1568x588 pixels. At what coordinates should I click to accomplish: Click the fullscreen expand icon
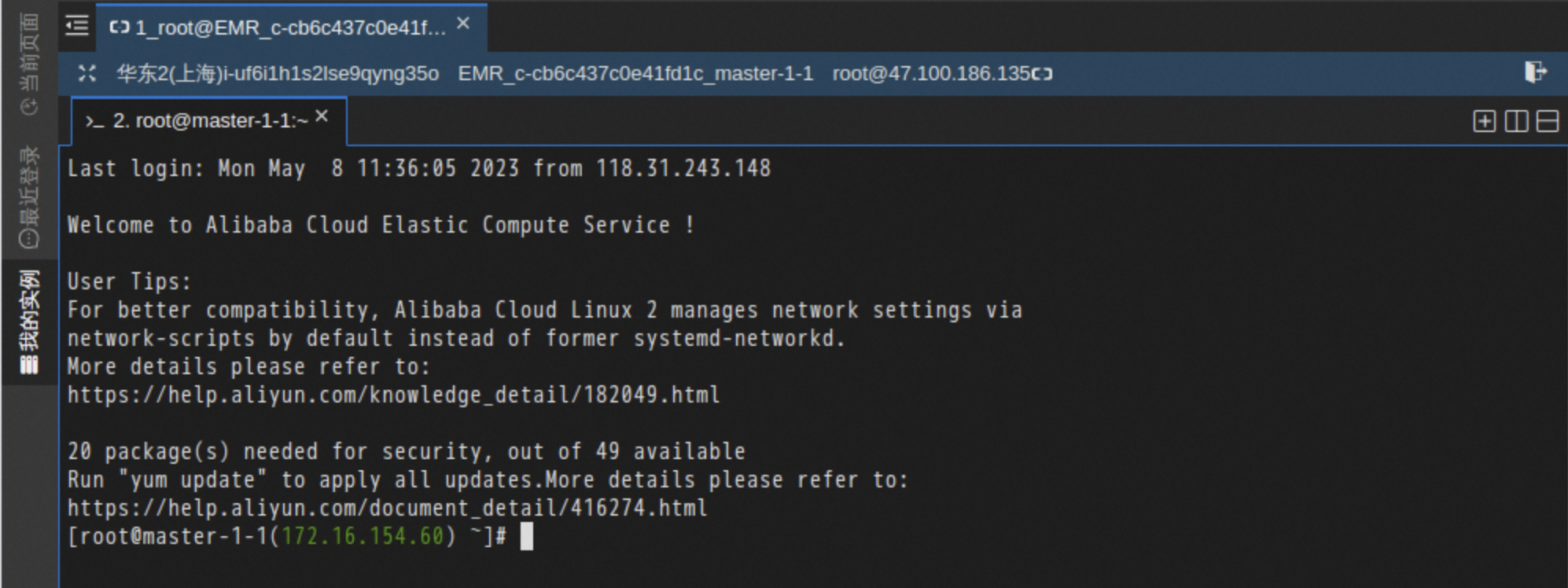tap(87, 74)
